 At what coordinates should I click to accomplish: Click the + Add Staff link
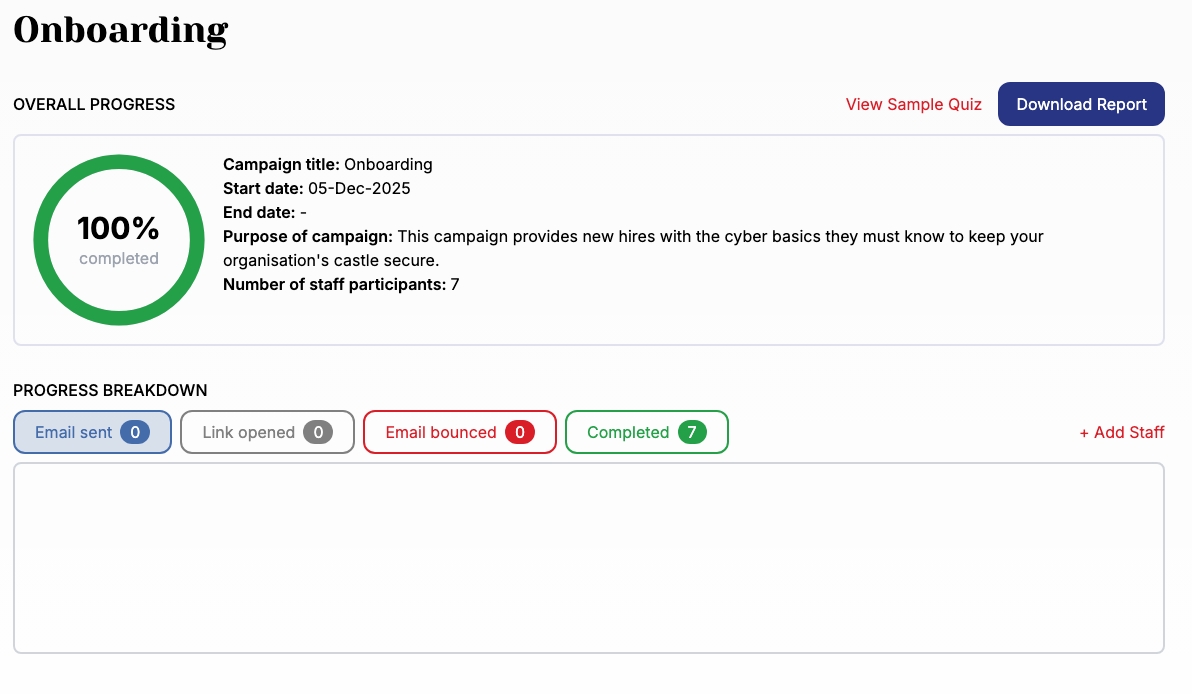(x=1121, y=432)
